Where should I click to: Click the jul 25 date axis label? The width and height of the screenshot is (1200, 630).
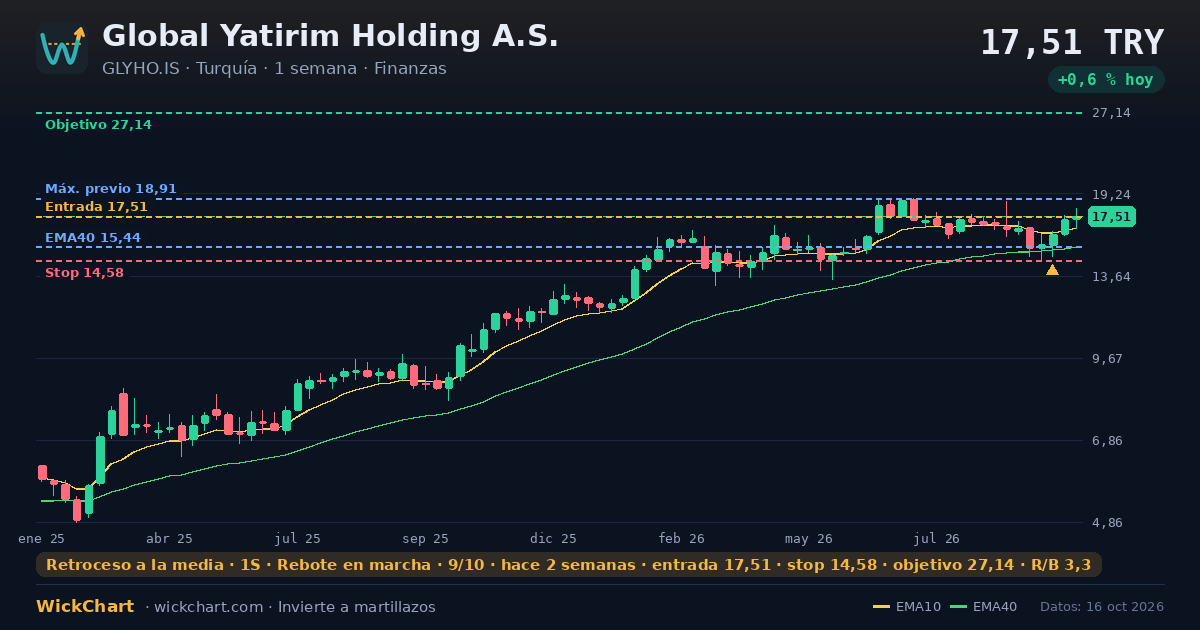click(x=298, y=538)
